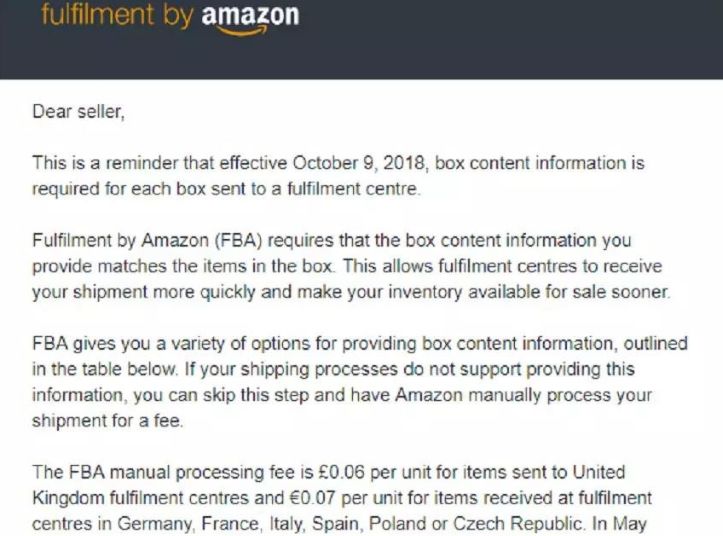
Task: Click the 'Dear seller,' greeting line
Action: pos(78,112)
